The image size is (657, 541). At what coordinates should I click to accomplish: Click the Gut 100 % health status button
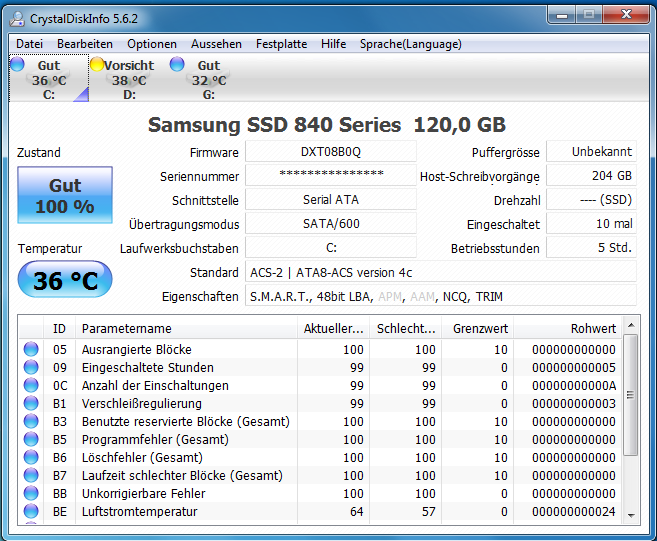click(65, 195)
